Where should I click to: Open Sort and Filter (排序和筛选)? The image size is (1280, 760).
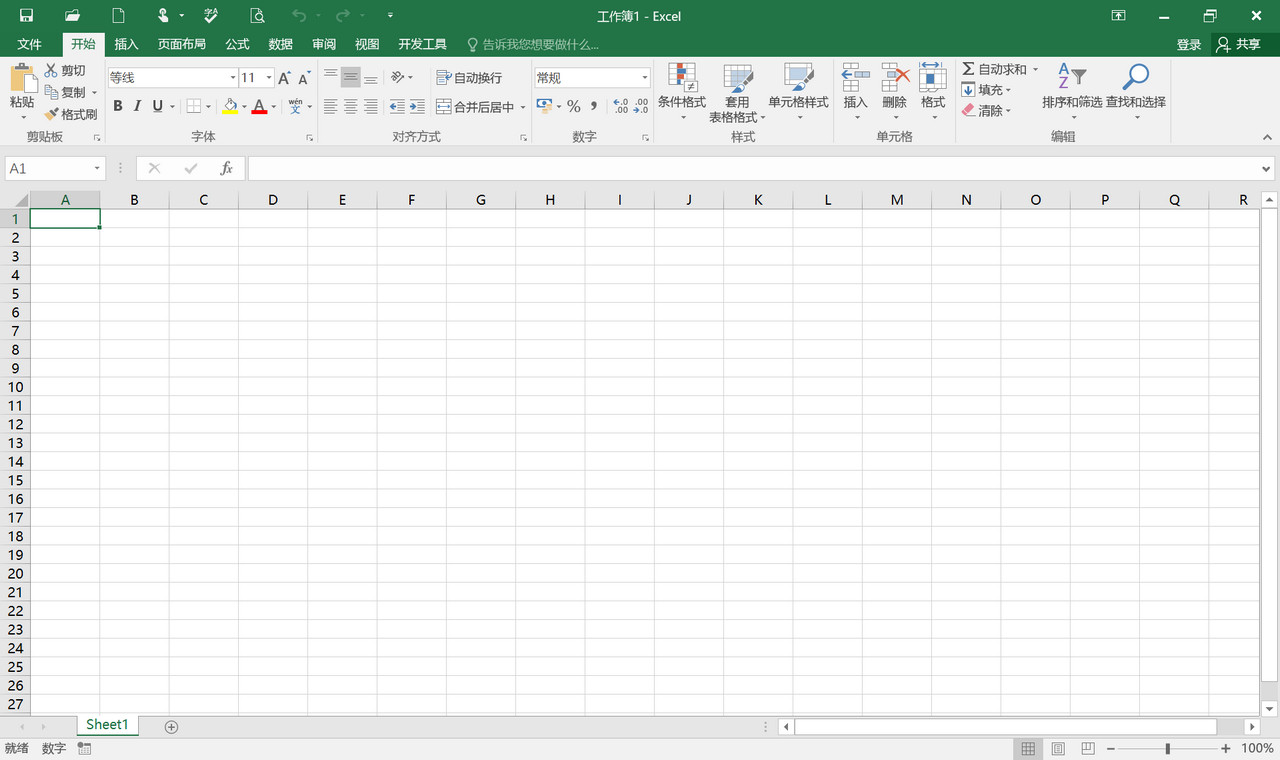tap(1072, 92)
